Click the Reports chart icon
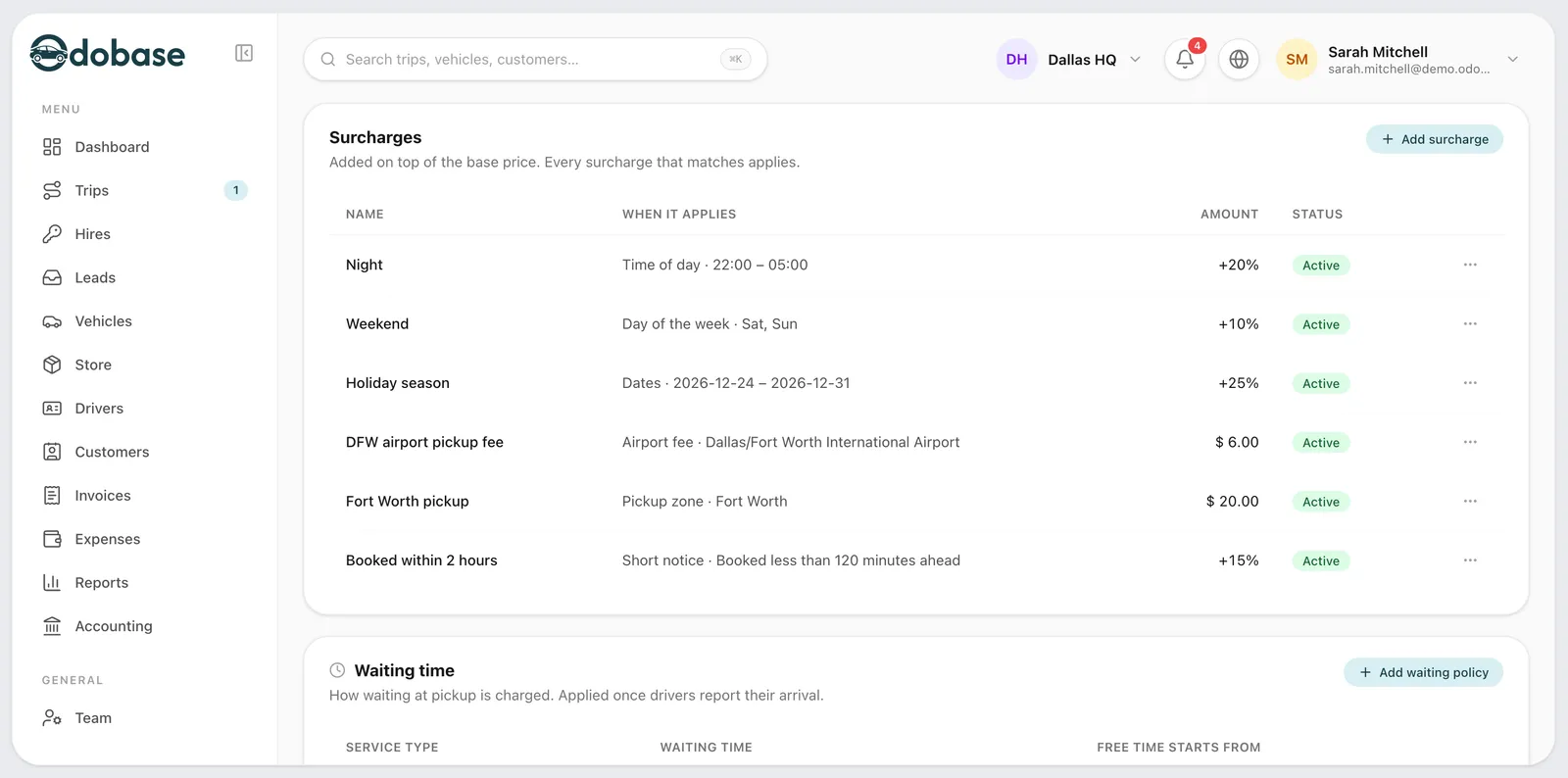 click(x=52, y=583)
